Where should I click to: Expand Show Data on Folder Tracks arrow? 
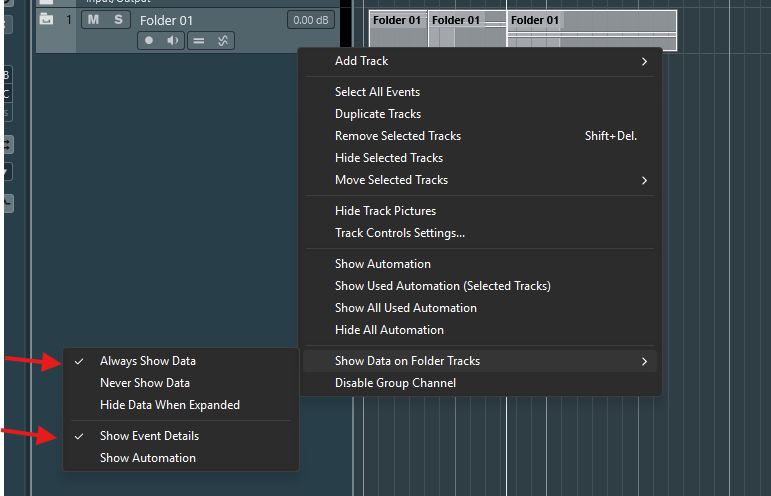[644, 361]
